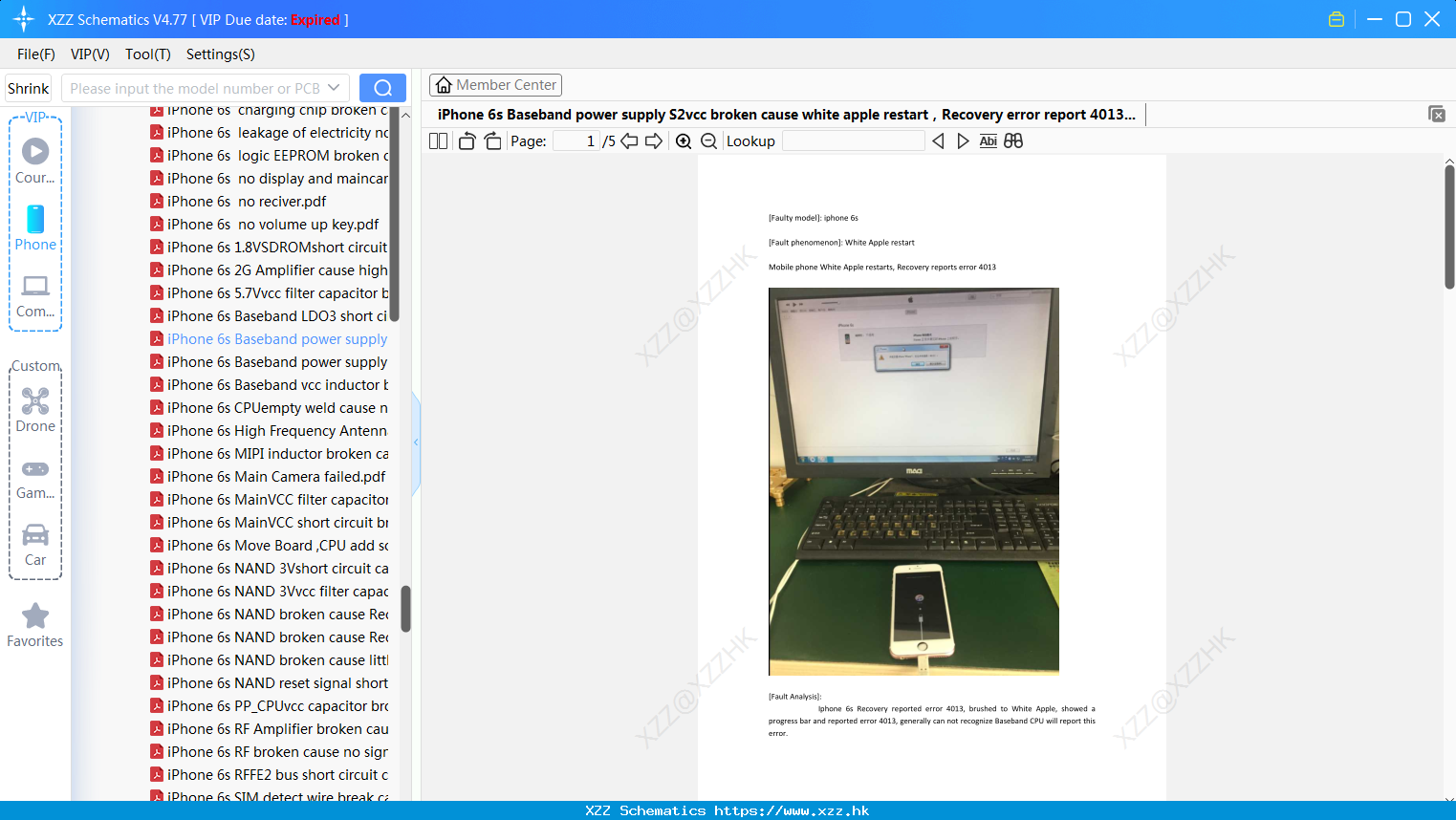Viewport: 1456px width, 820px height.
Task: Zoom out of the PDF page
Action: (x=709, y=141)
